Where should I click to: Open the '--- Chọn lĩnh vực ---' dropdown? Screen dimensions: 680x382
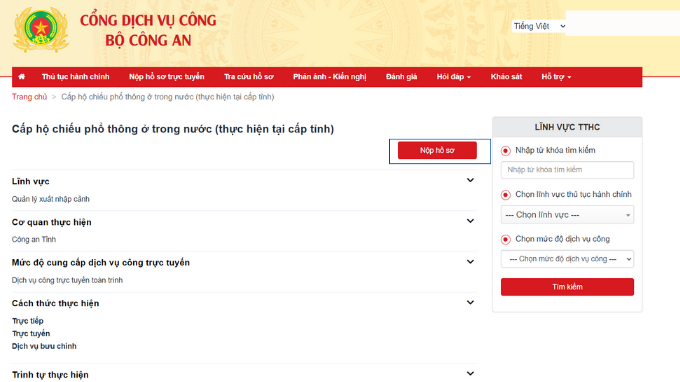coord(567,215)
